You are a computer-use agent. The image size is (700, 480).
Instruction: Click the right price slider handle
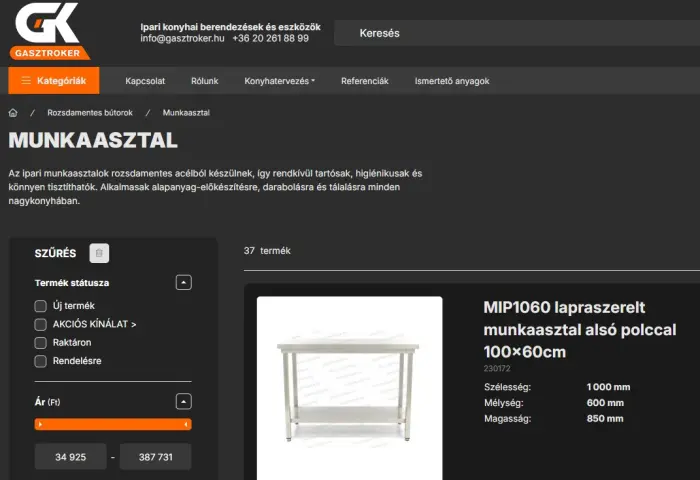(x=186, y=424)
